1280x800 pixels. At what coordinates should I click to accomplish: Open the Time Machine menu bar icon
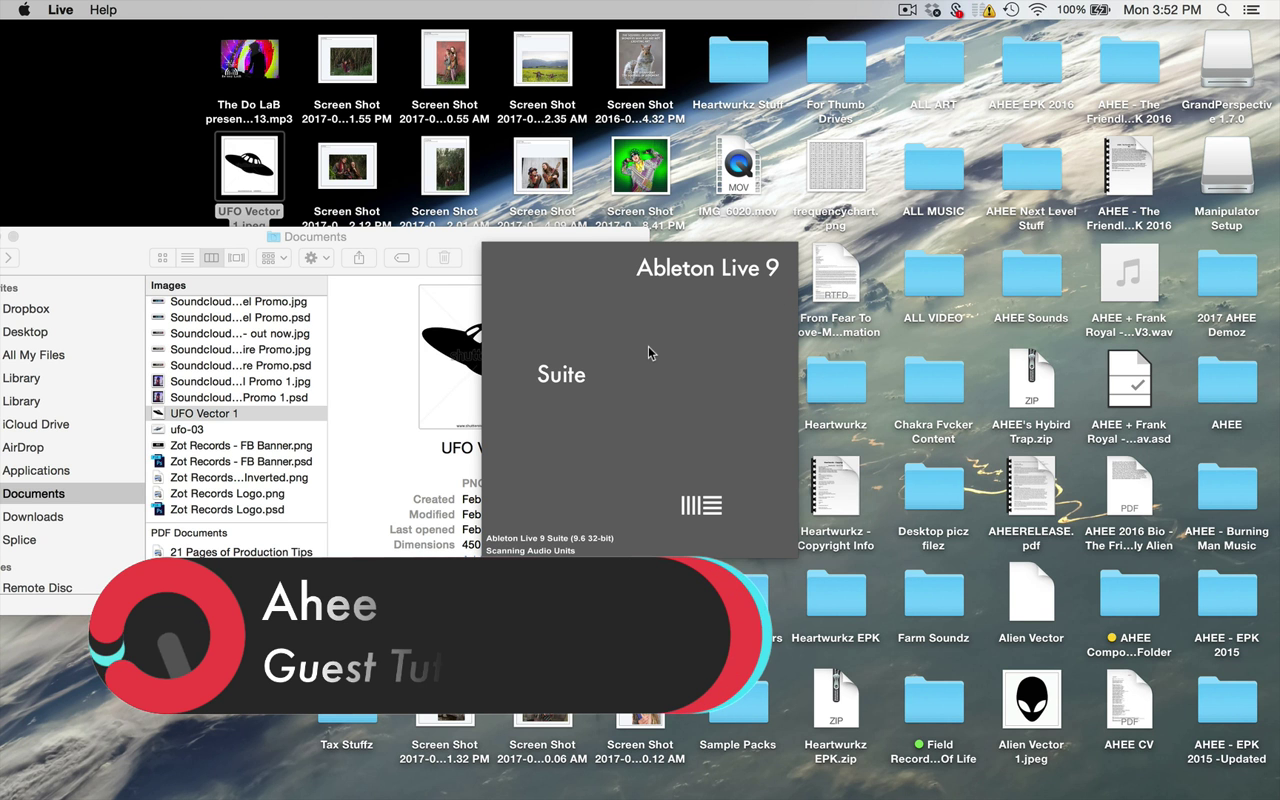coord(1011,10)
